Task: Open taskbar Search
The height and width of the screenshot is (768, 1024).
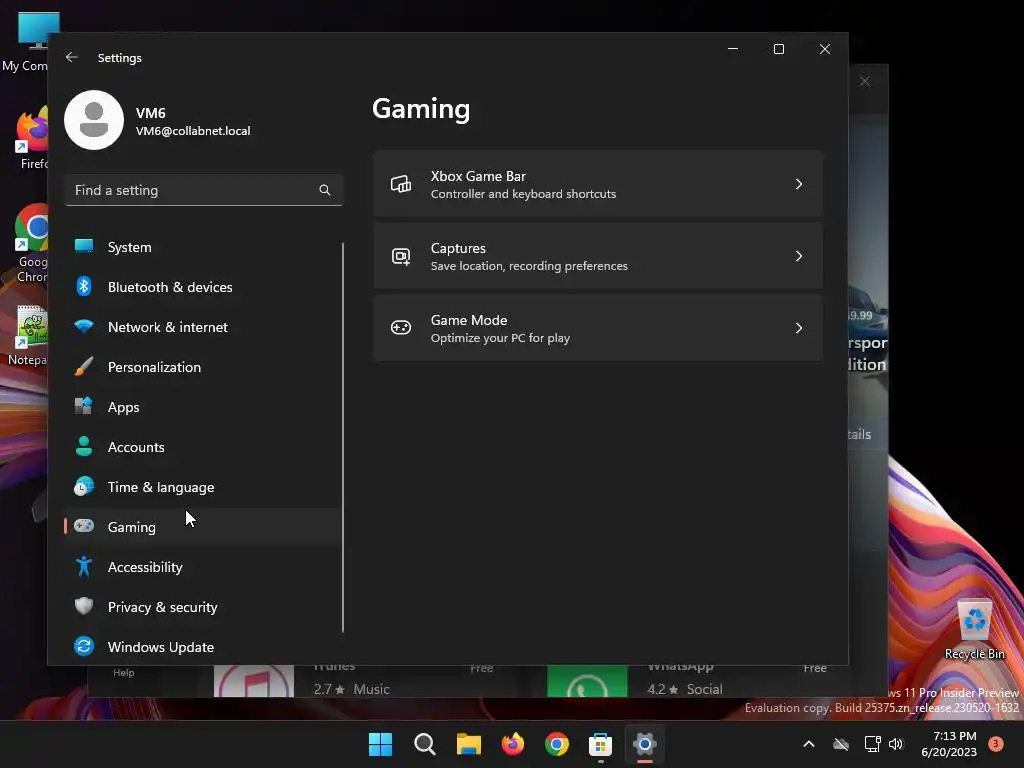Action: tap(424, 744)
